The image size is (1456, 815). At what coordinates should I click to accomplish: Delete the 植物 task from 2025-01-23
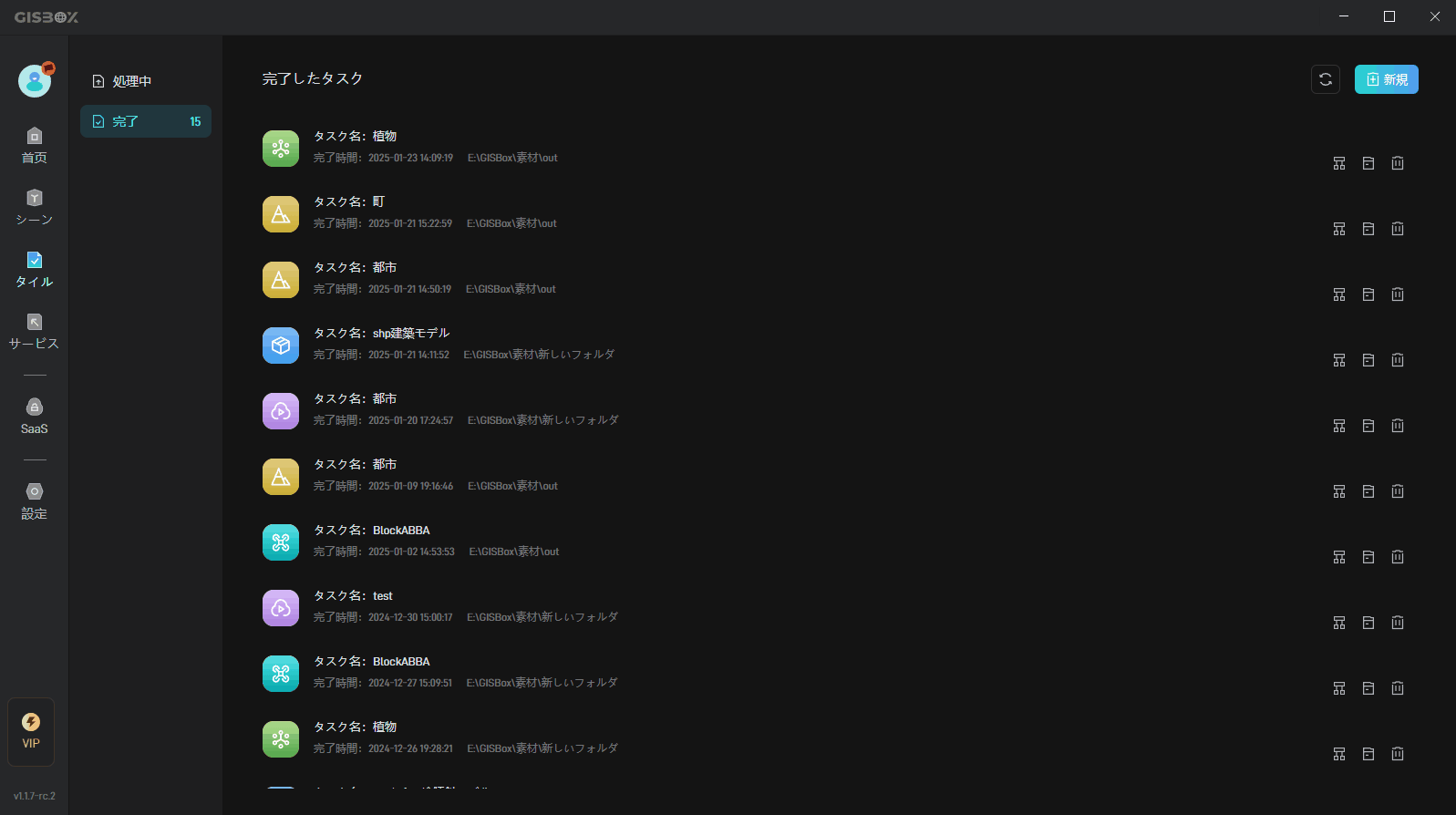click(x=1398, y=163)
